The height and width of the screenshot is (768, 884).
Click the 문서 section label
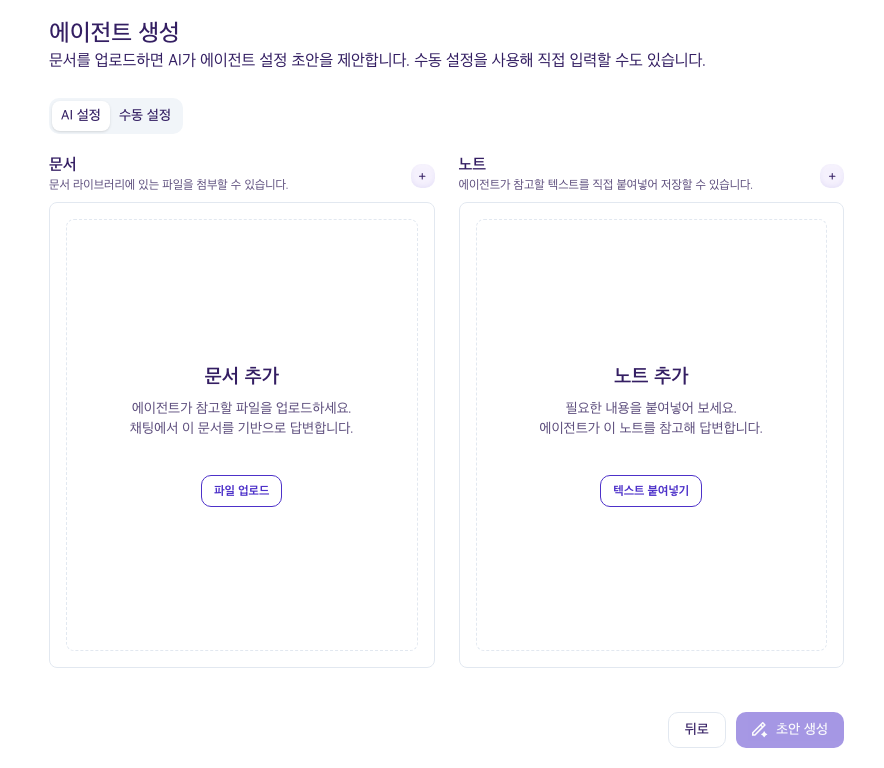(63, 164)
